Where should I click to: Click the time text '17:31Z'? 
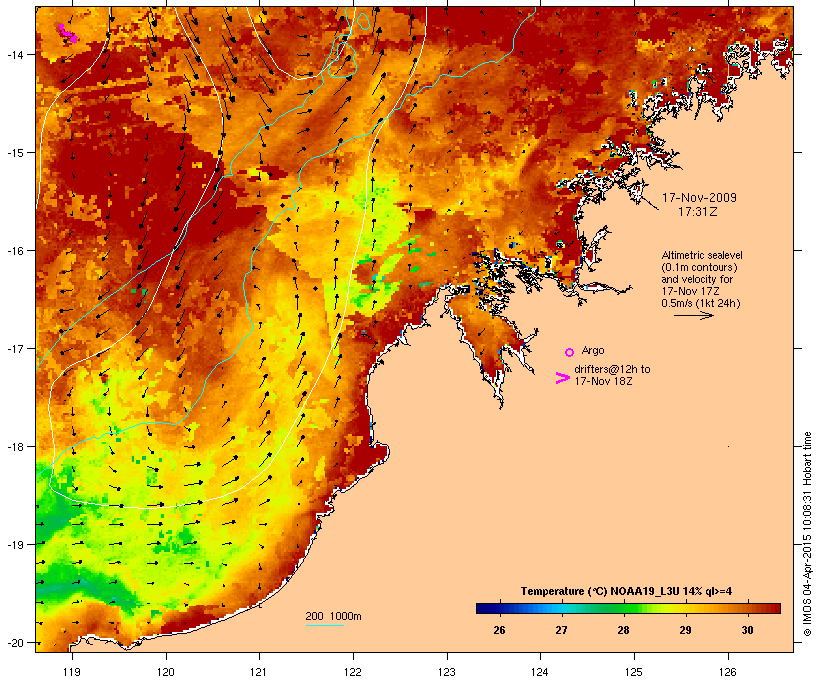698,212
